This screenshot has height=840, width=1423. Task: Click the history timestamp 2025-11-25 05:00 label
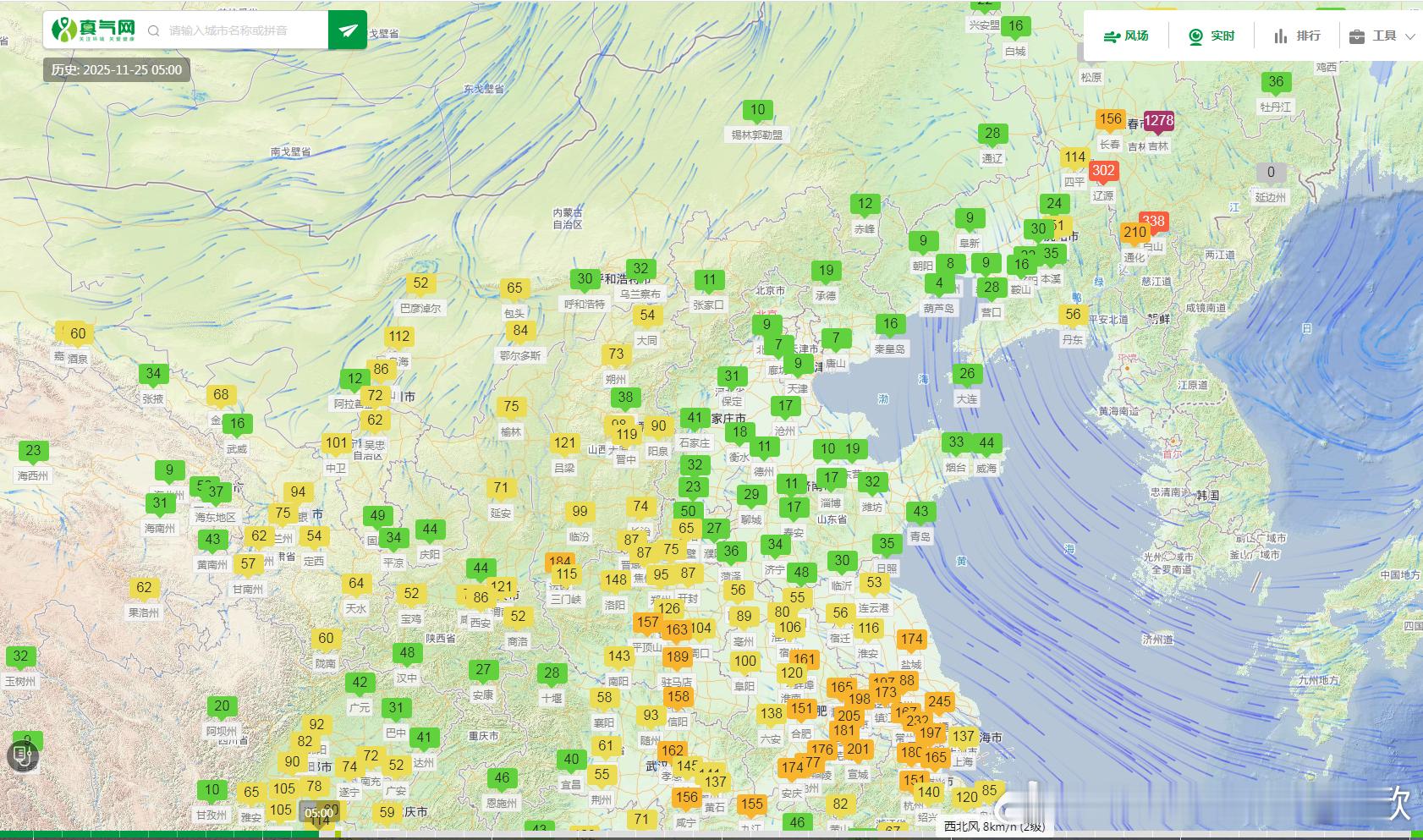click(x=117, y=70)
